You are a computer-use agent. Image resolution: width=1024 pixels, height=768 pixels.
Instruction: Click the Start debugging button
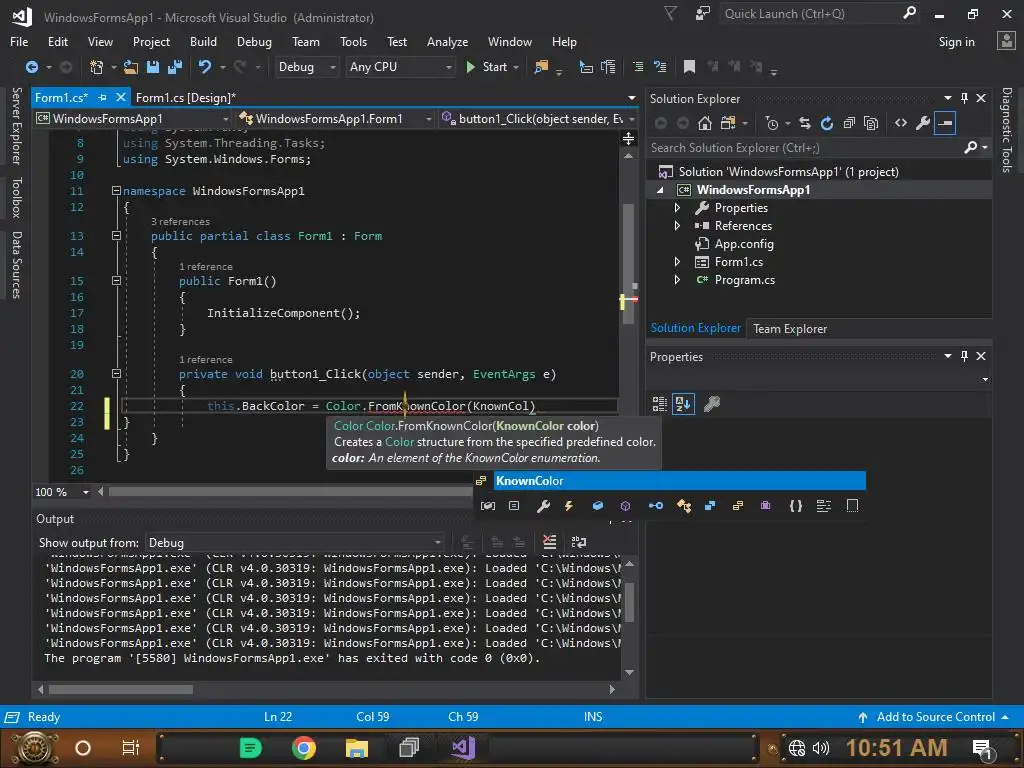coord(488,67)
